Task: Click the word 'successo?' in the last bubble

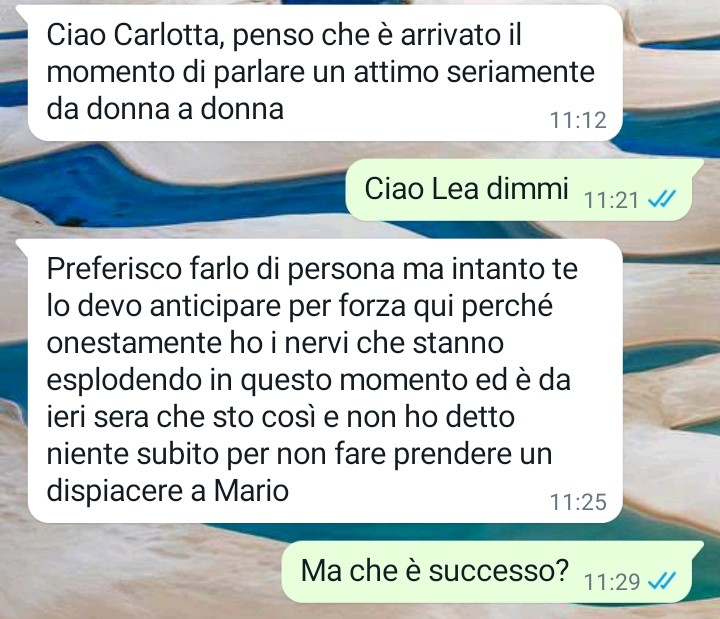Action: click(x=499, y=571)
